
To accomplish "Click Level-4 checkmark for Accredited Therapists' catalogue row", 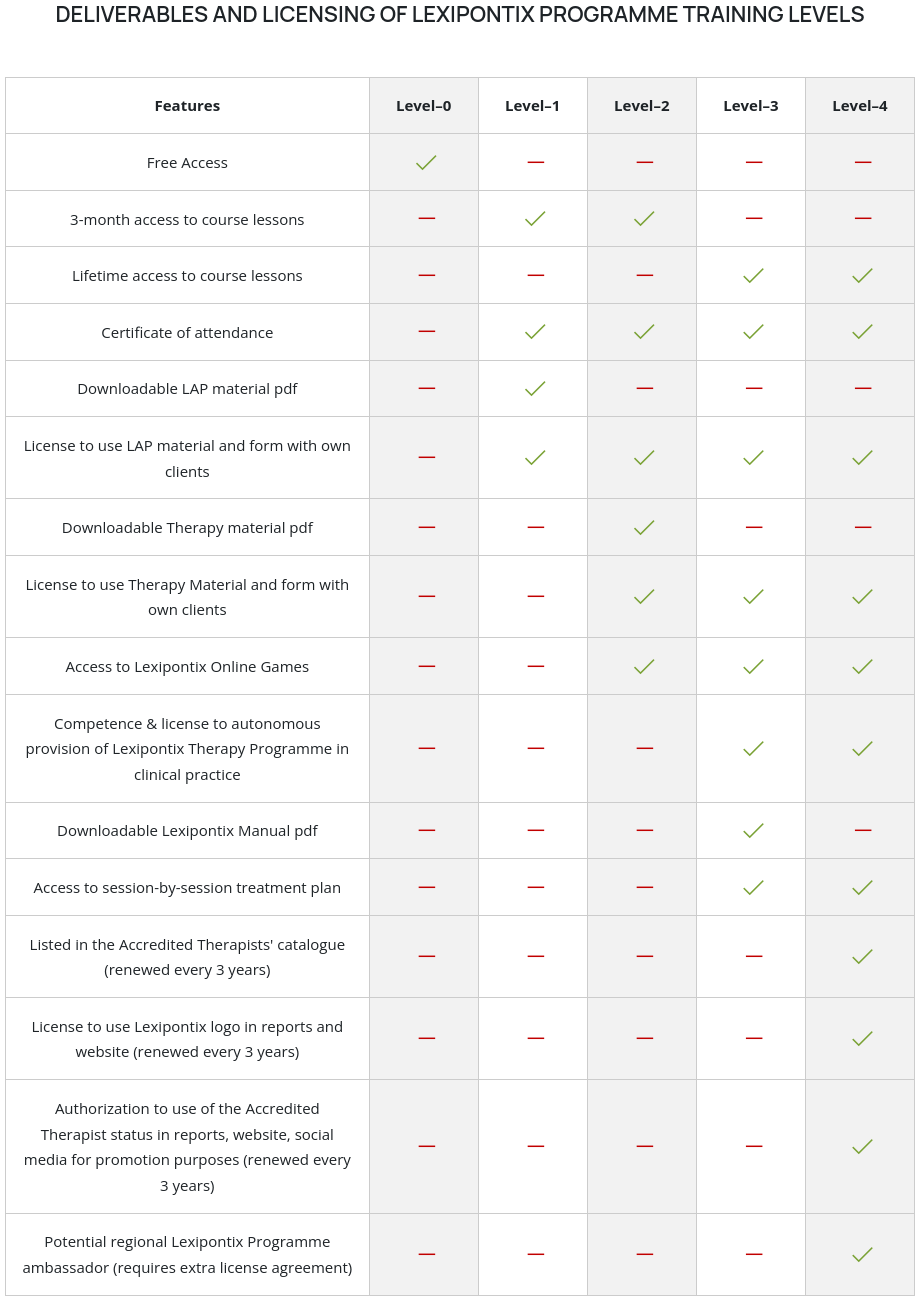I will (862, 956).
